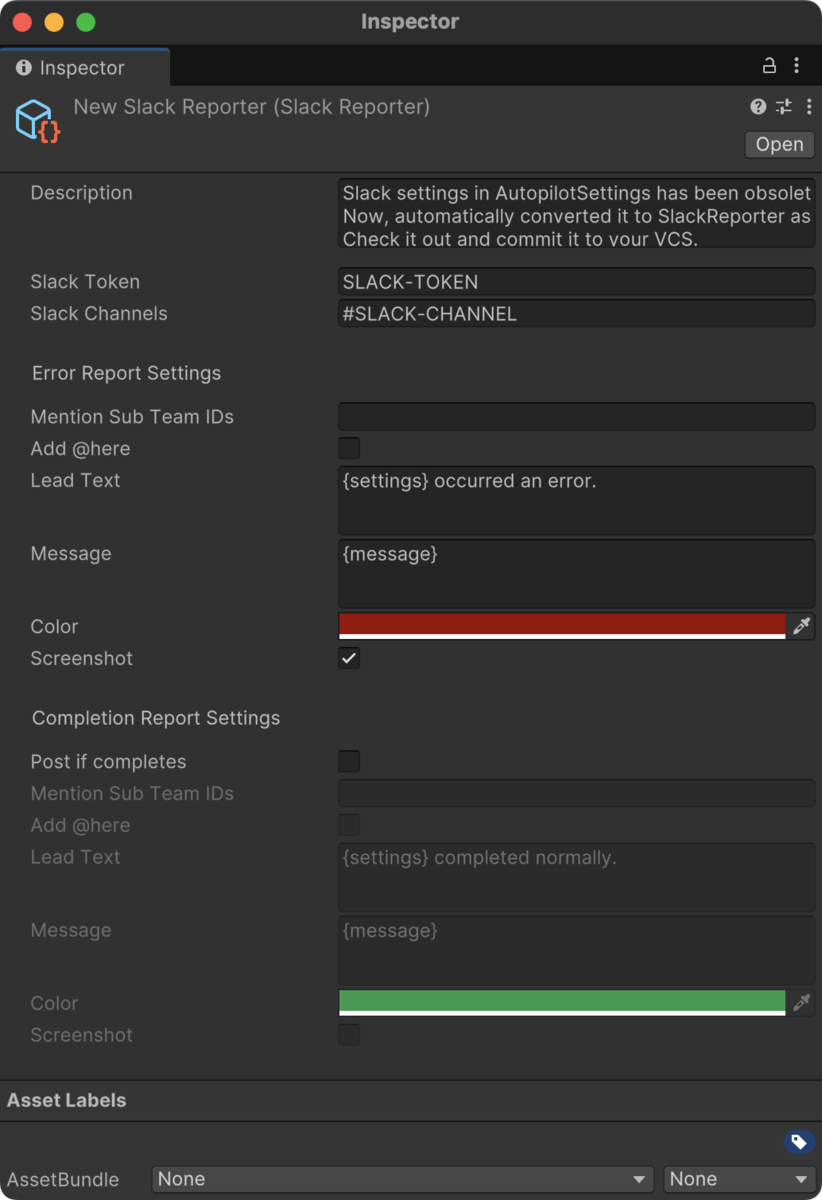
Task: Select the Inspector tab
Action: pyautogui.click(x=84, y=68)
